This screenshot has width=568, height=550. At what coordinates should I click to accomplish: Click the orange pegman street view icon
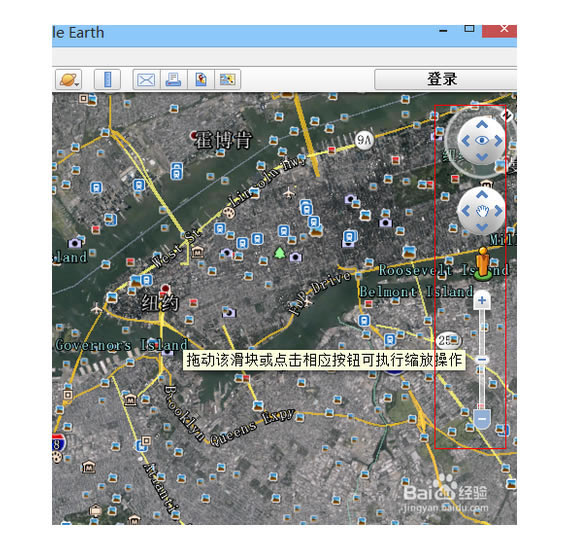483,263
